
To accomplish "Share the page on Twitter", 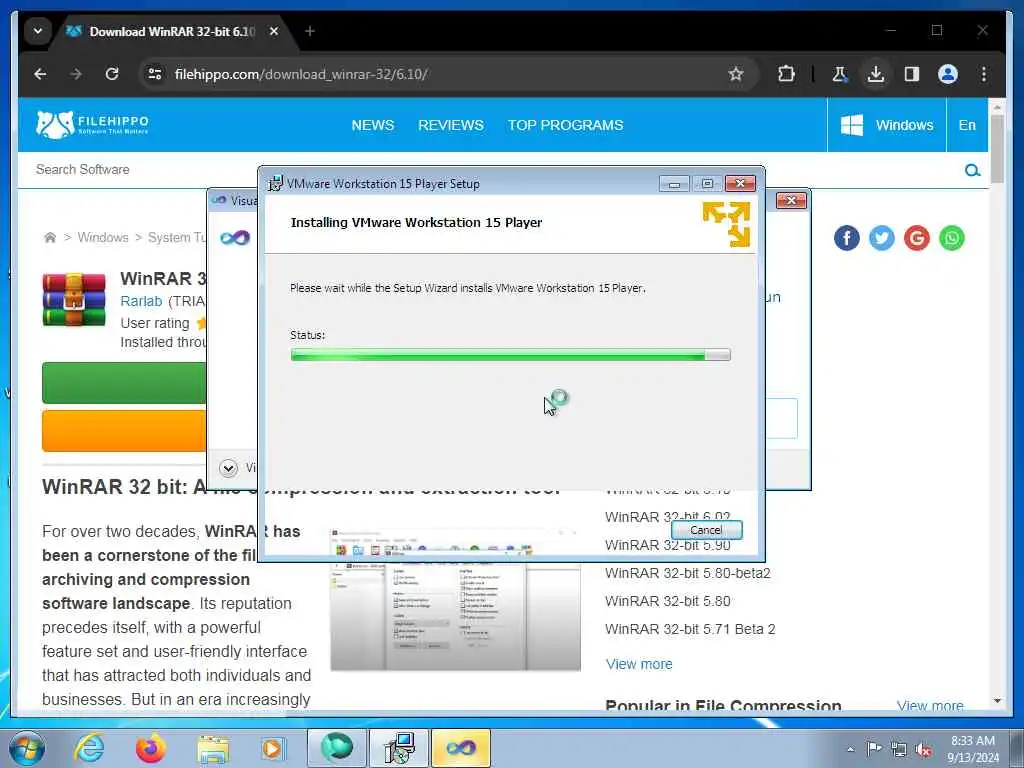I will (882, 238).
